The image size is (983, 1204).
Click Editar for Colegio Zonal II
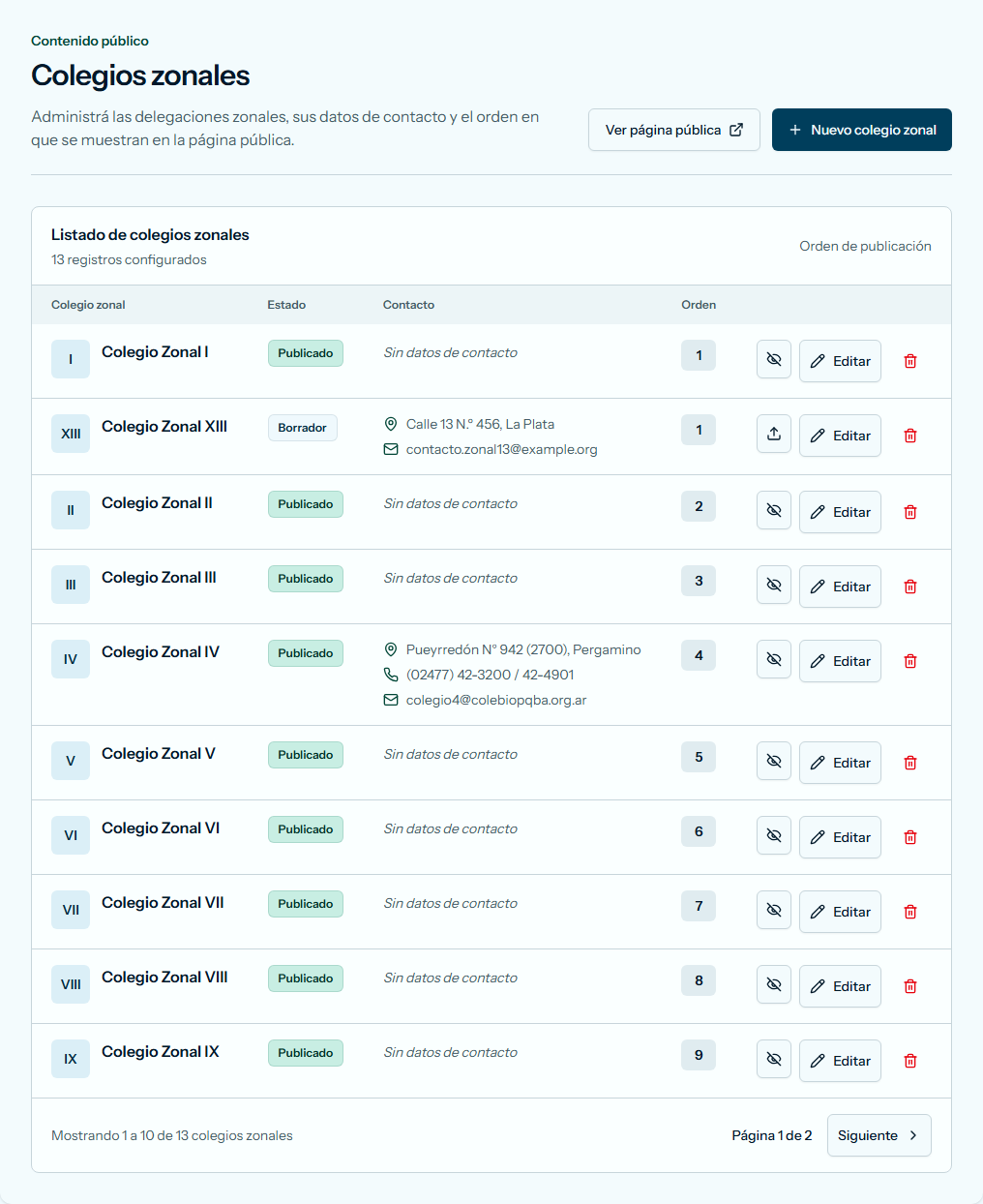coord(840,512)
